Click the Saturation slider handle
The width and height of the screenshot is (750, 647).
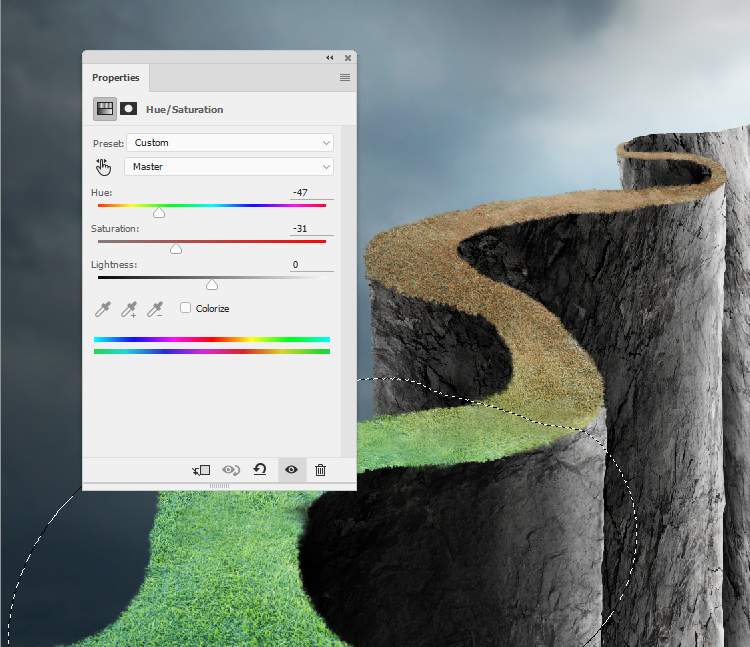pos(176,249)
